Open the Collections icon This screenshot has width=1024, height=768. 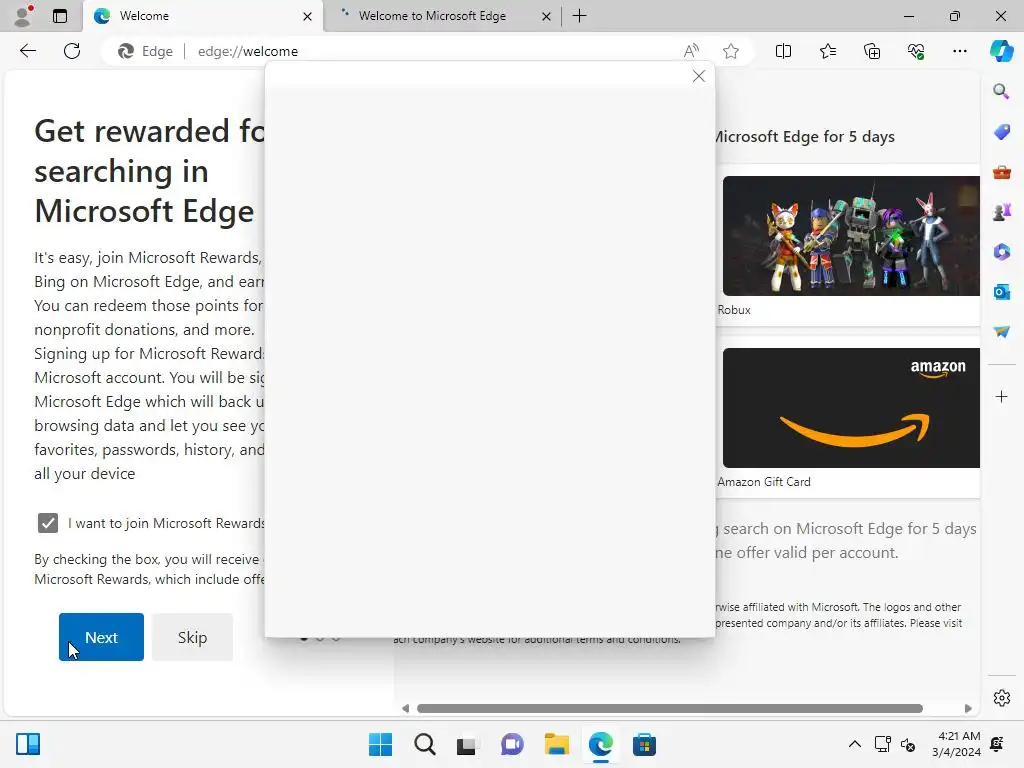[872, 51]
